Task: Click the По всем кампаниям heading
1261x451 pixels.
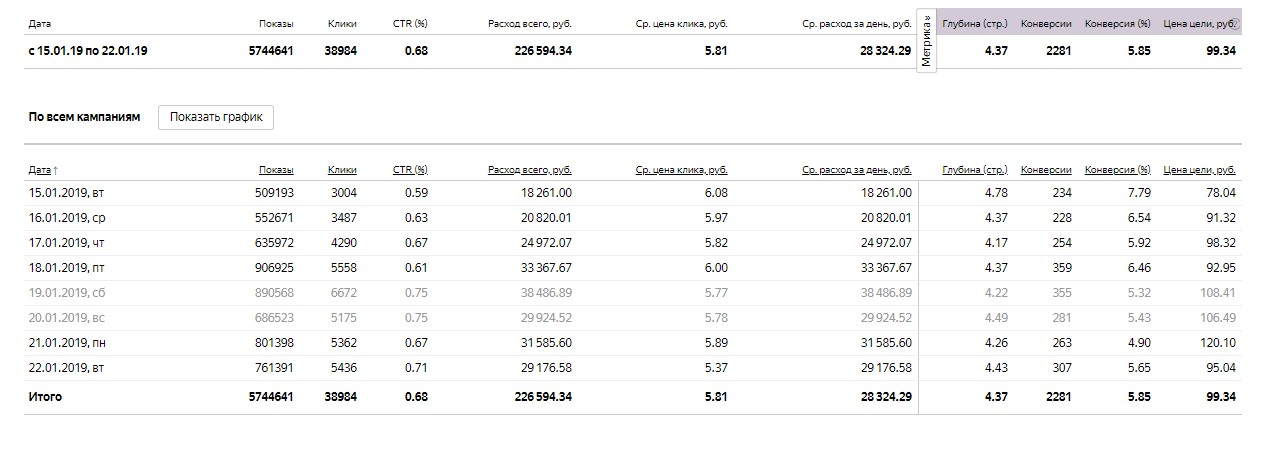Action: [84, 117]
